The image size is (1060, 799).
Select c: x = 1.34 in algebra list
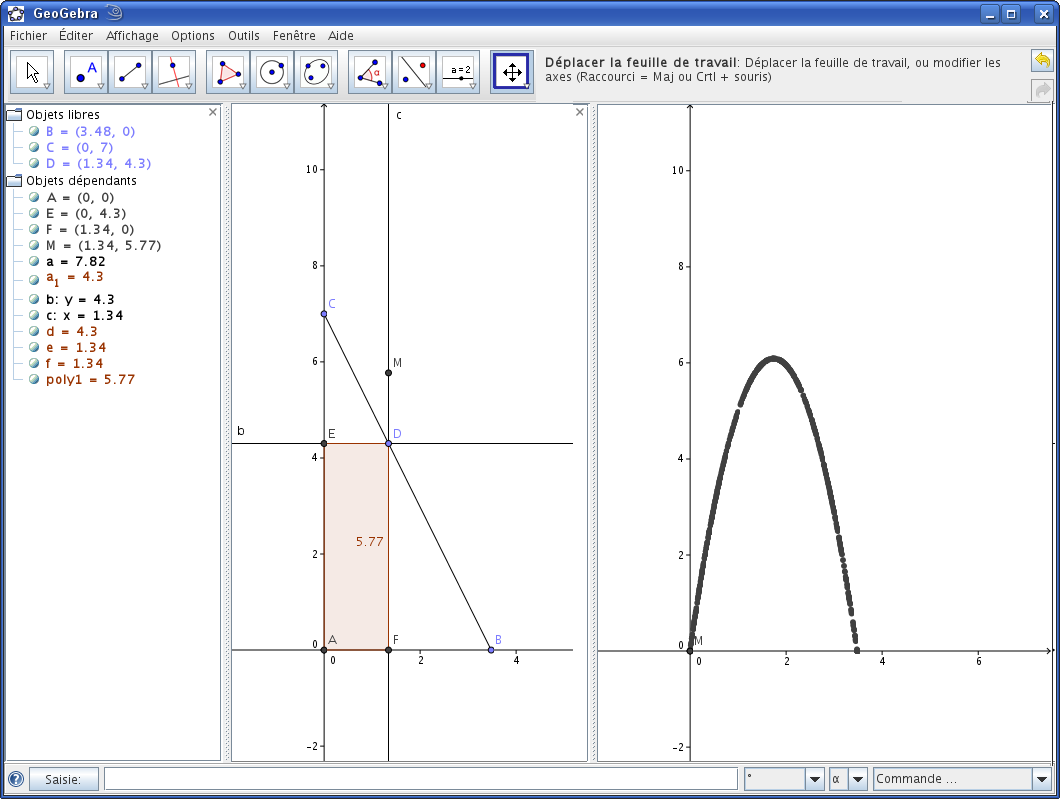(85, 316)
